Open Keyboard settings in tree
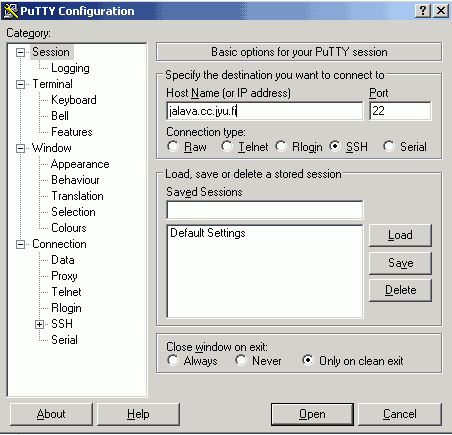 (x=74, y=100)
